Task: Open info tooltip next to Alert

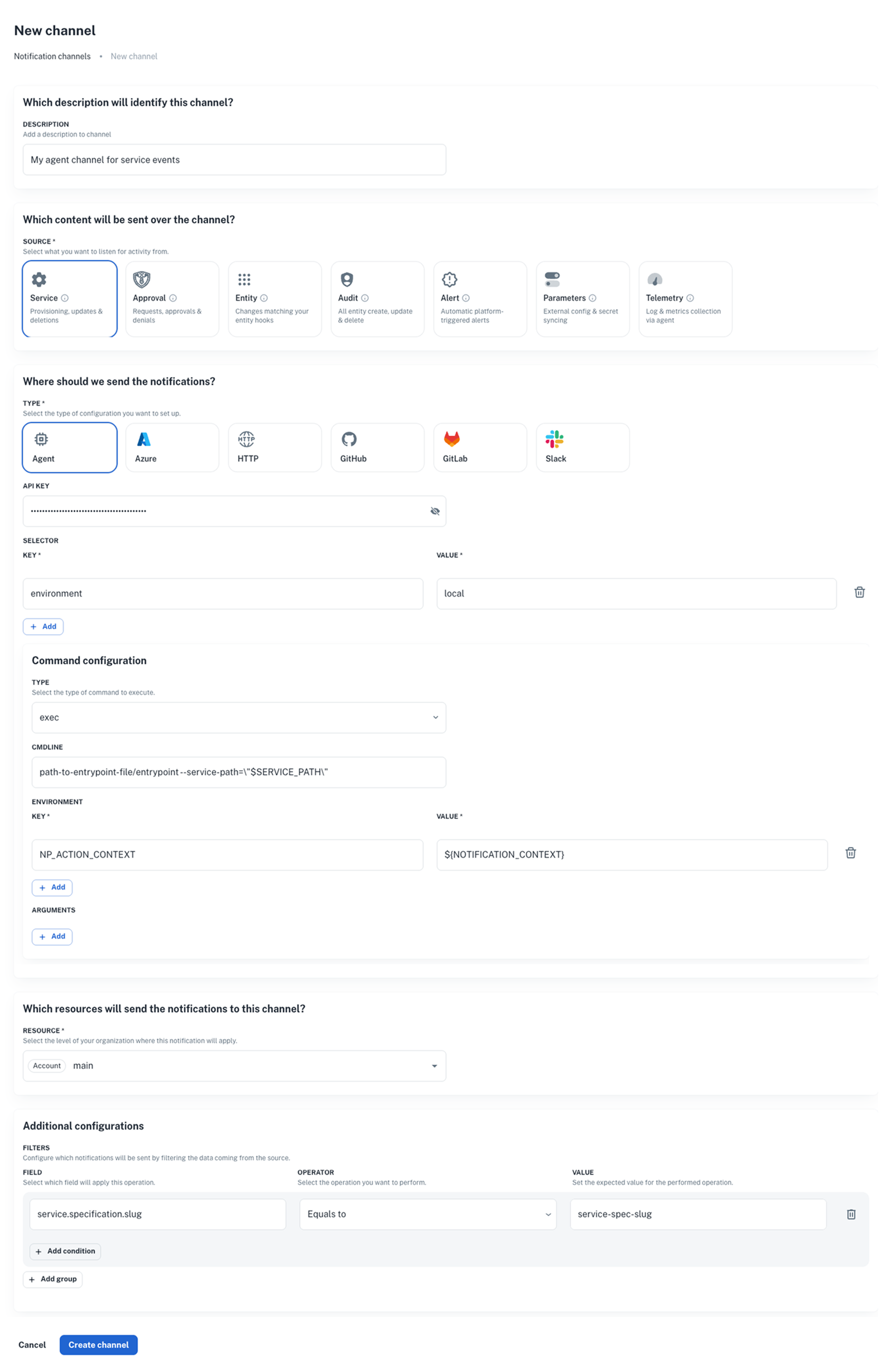Action: tap(466, 298)
